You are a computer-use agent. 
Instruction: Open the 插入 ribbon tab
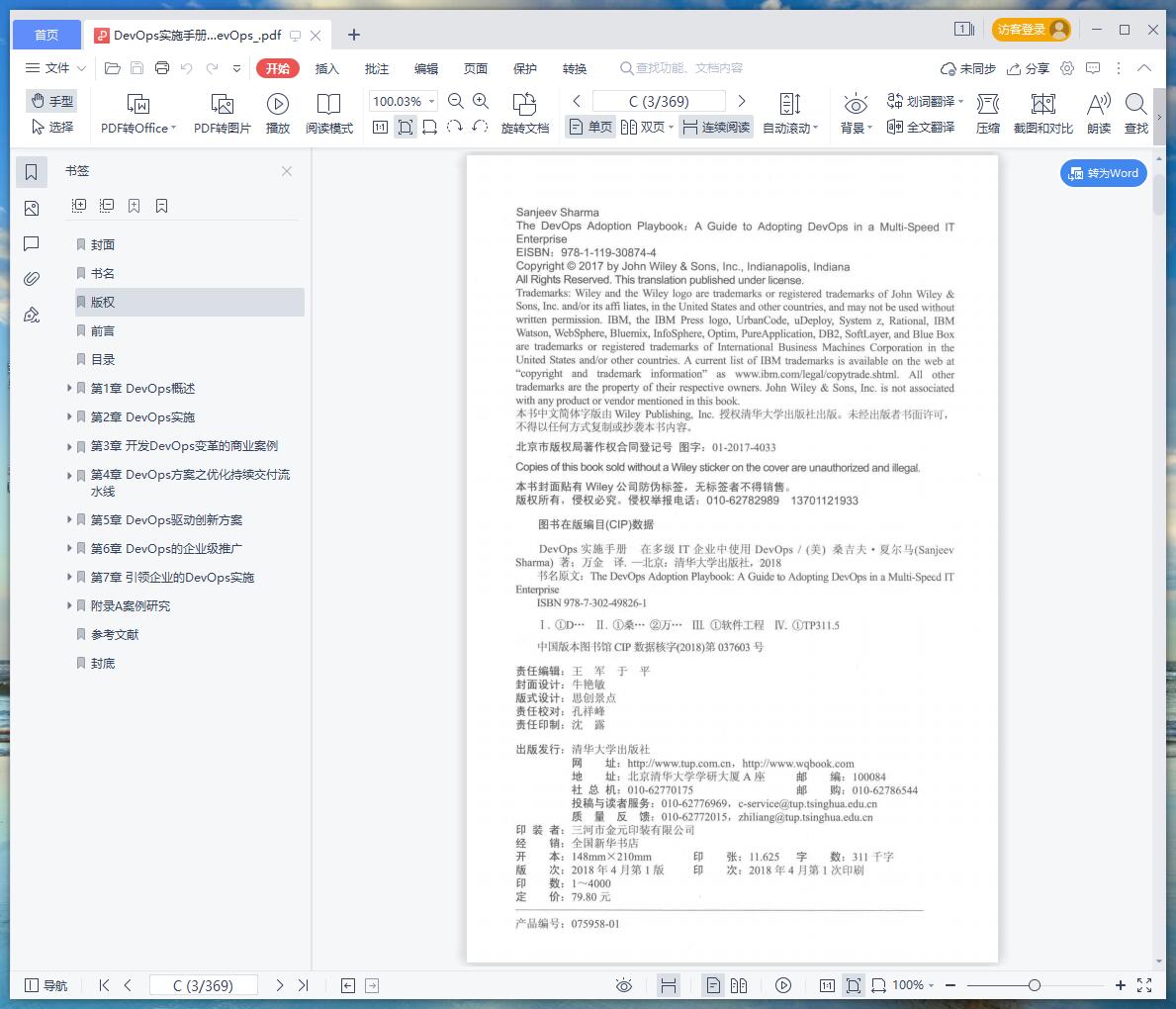tap(327, 68)
